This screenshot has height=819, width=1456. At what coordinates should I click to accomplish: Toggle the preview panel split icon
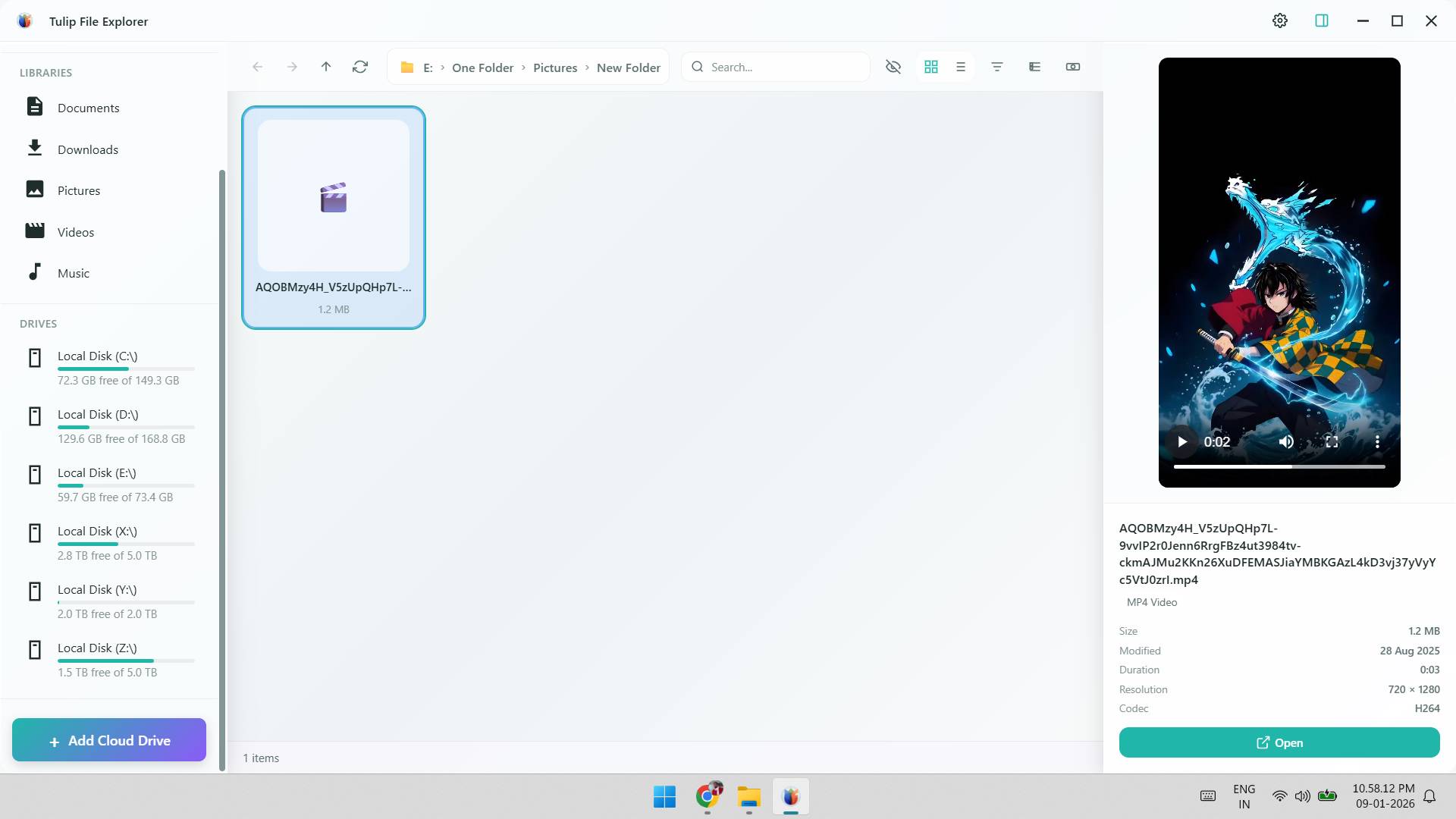click(x=1321, y=20)
